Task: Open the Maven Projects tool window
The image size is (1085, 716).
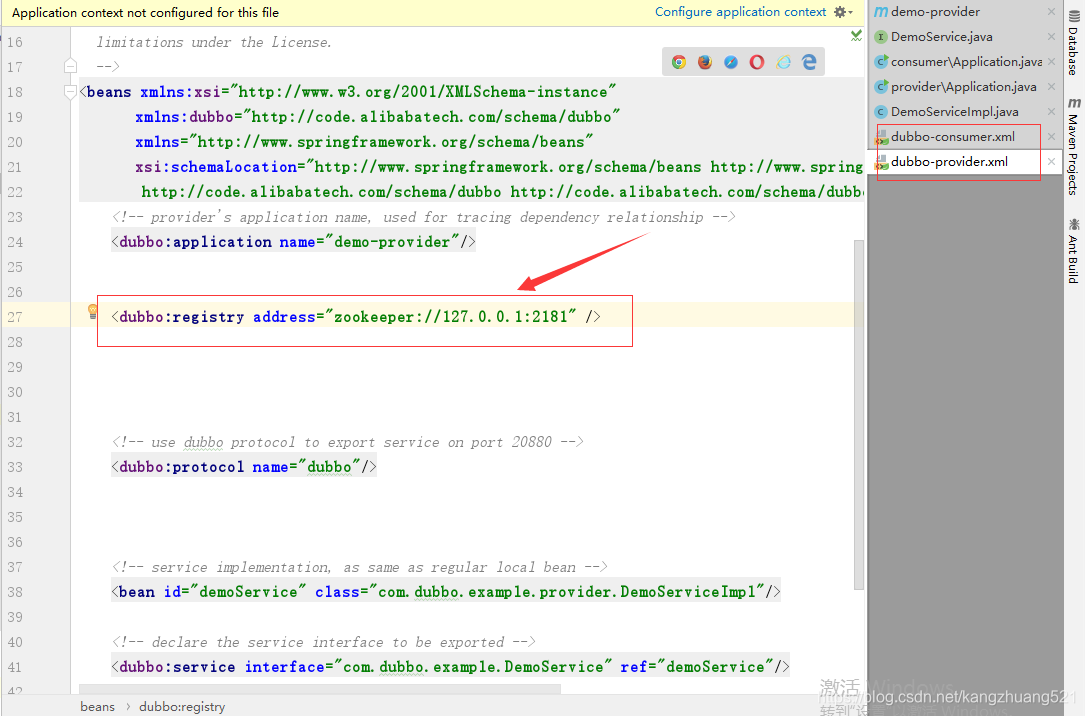Action: point(1073,147)
